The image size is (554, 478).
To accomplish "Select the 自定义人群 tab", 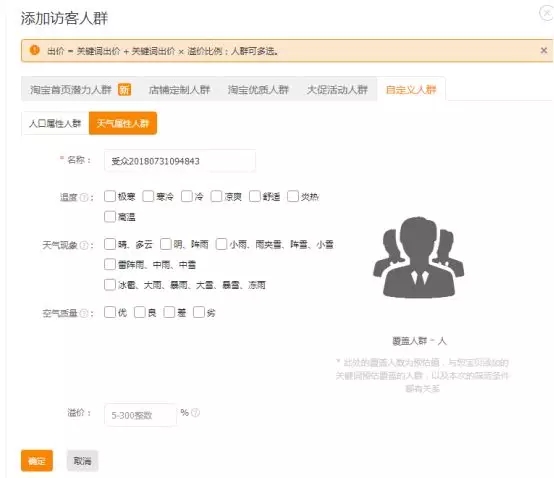I will tap(411, 90).
